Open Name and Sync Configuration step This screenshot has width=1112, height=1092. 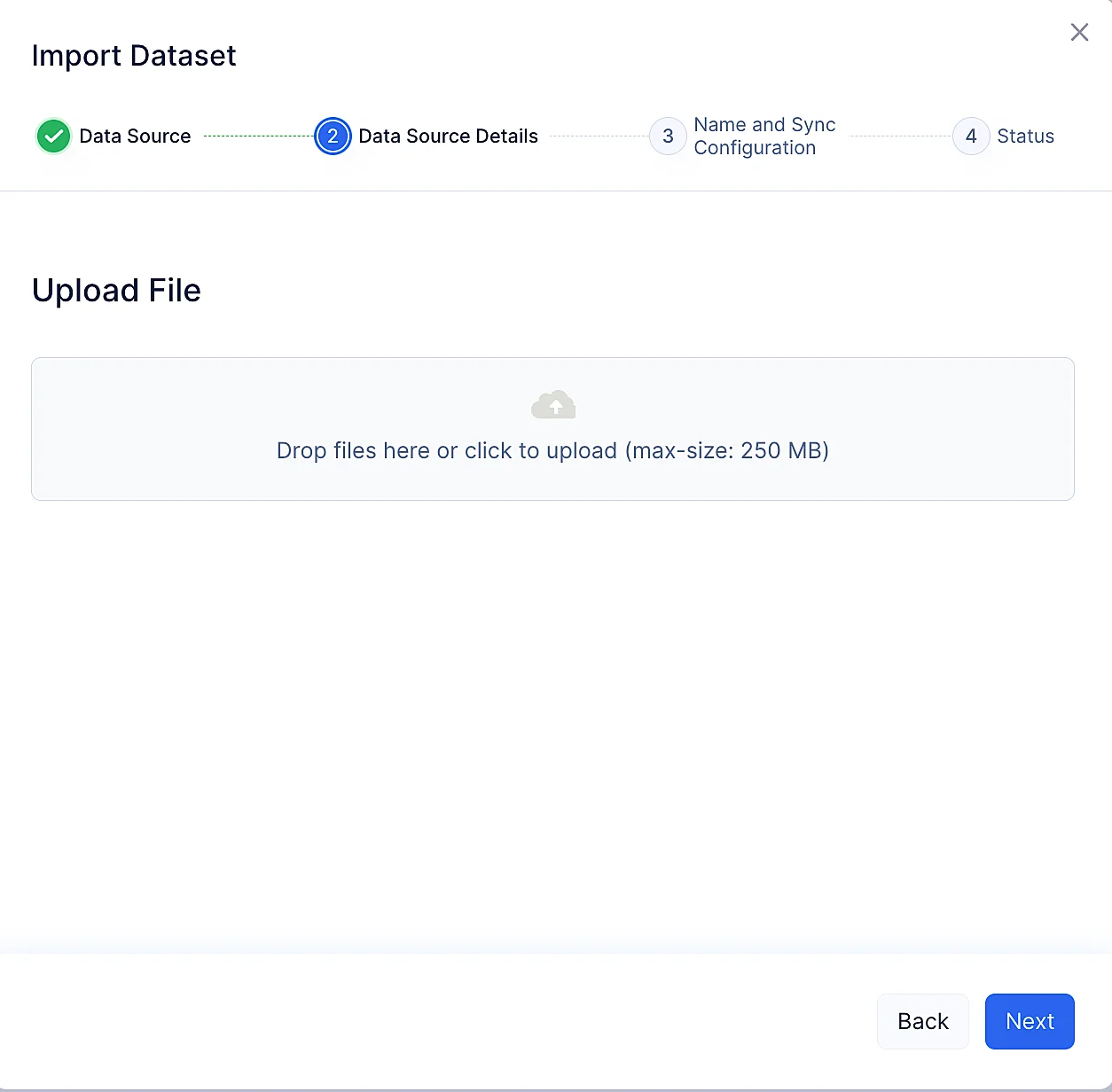coord(764,136)
